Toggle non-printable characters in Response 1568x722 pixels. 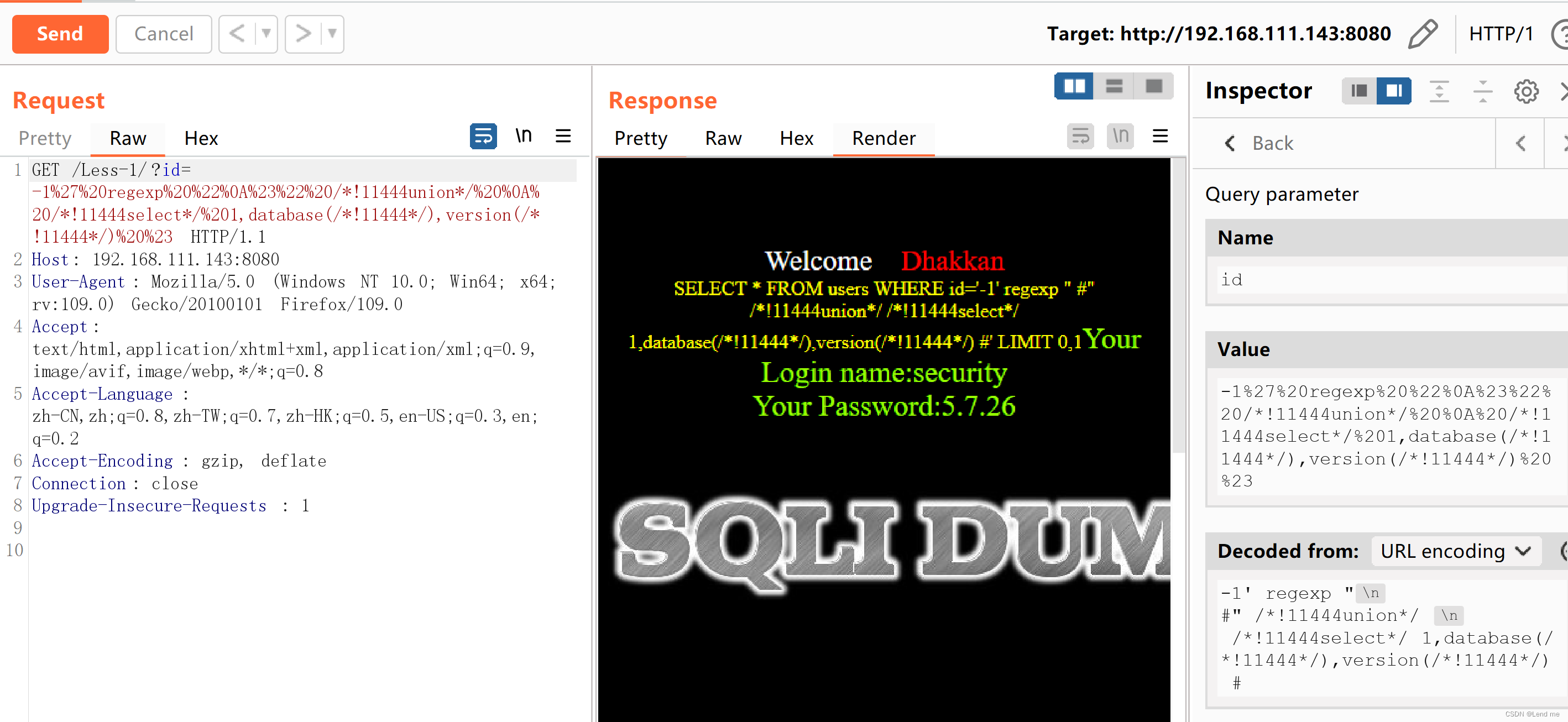[1121, 136]
